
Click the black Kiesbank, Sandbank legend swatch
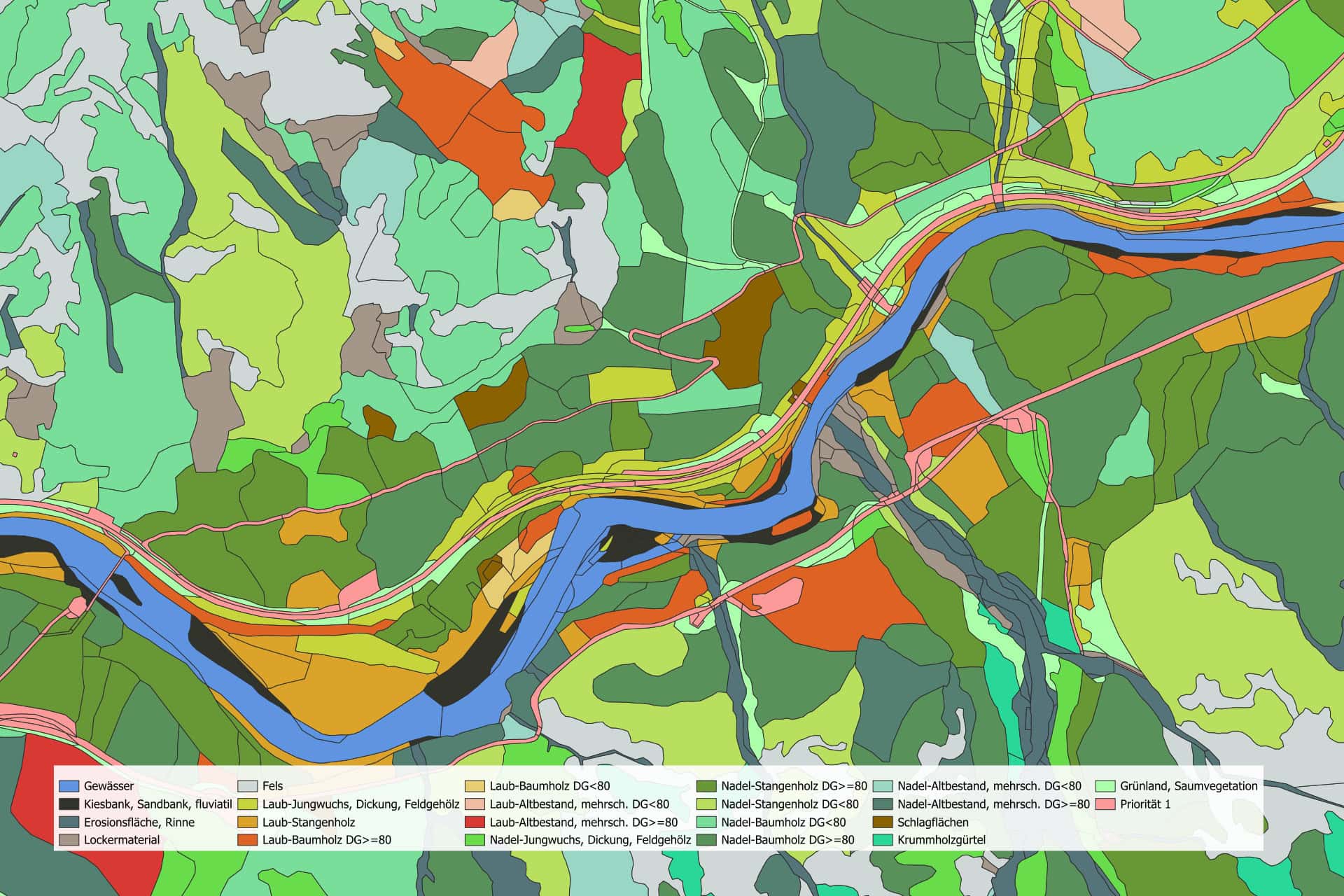click(69, 804)
